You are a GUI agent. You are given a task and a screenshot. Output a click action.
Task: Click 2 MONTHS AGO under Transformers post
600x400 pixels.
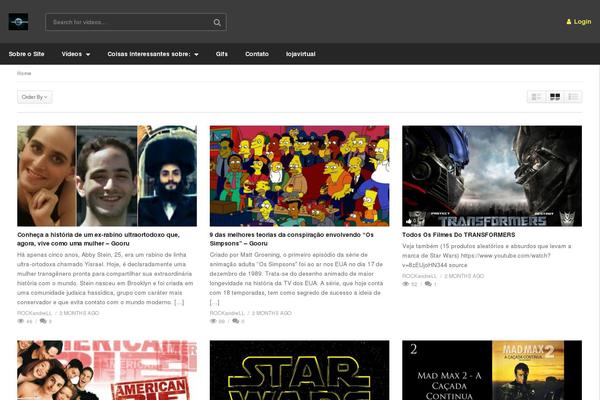tap(464, 276)
